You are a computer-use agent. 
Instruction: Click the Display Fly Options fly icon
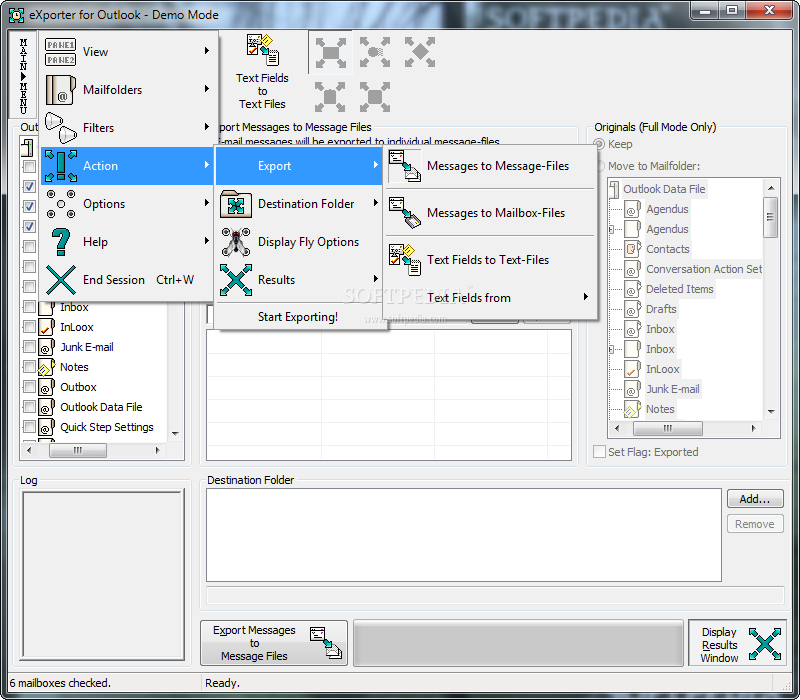pyautogui.click(x=235, y=242)
